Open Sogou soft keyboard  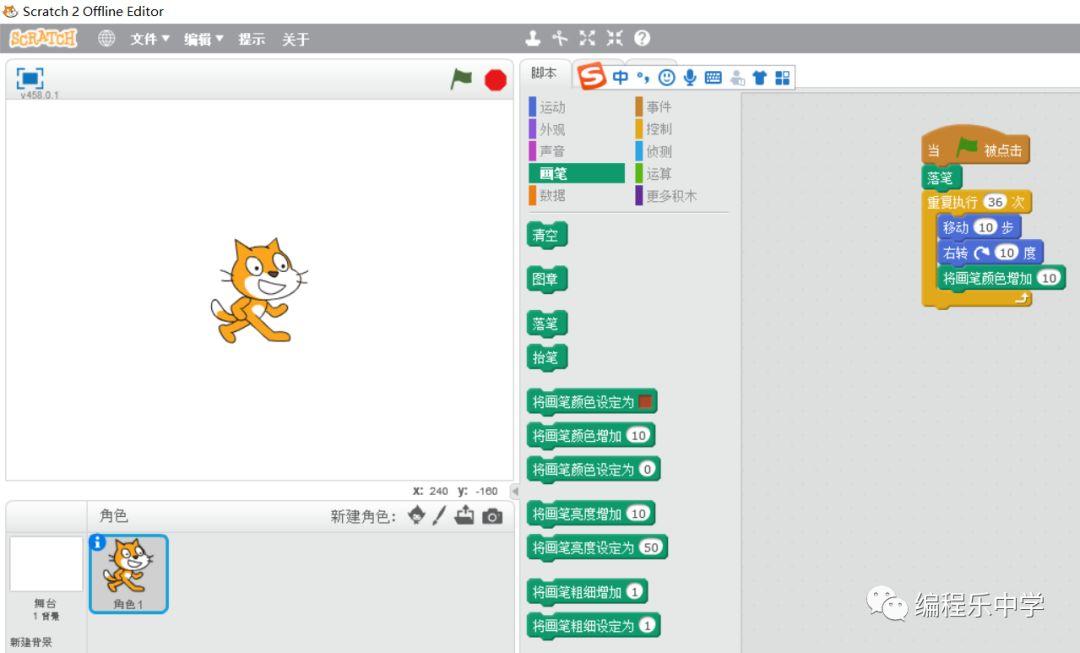[713, 77]
